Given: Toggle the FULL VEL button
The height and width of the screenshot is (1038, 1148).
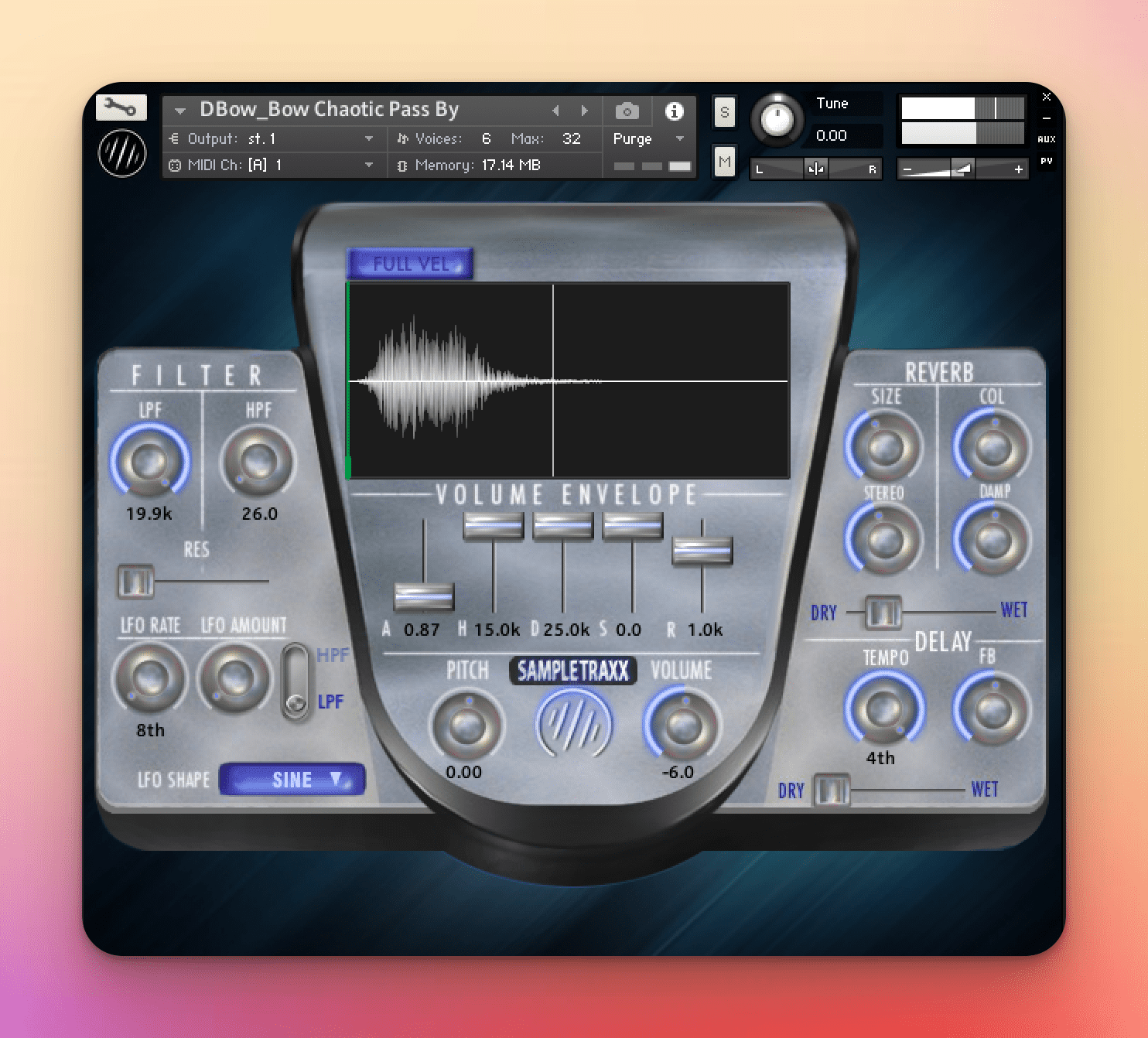Looking at the screenshot, I should pyautogui.click(x=411, y=264).
